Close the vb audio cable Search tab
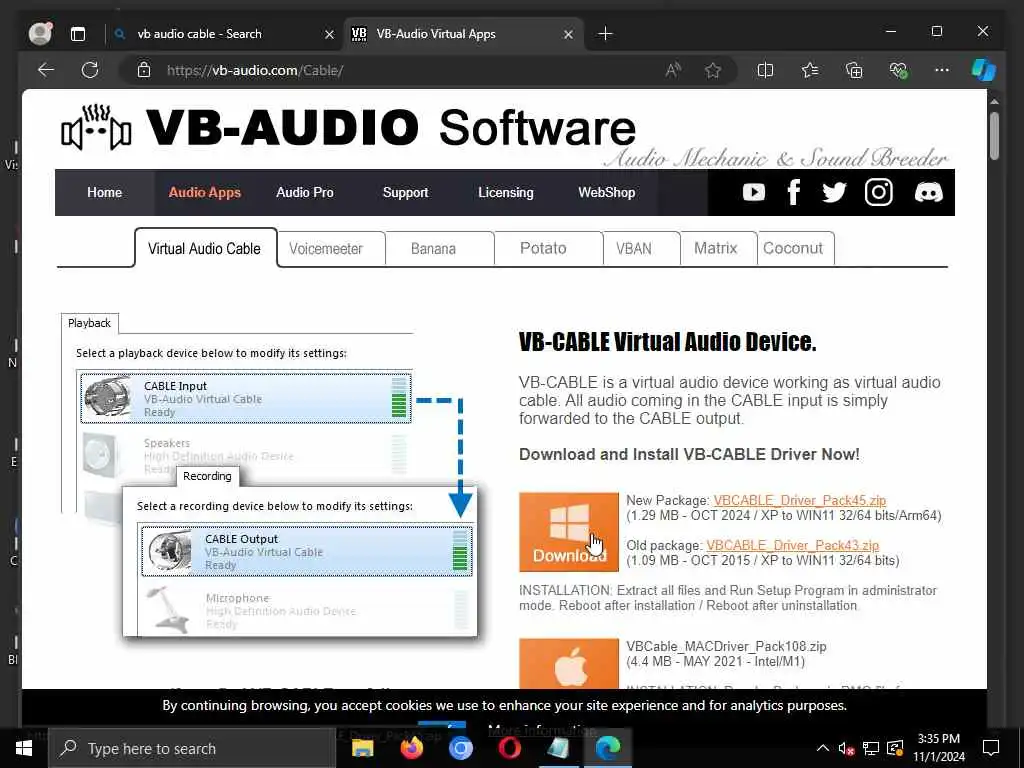 pos(329,34)
